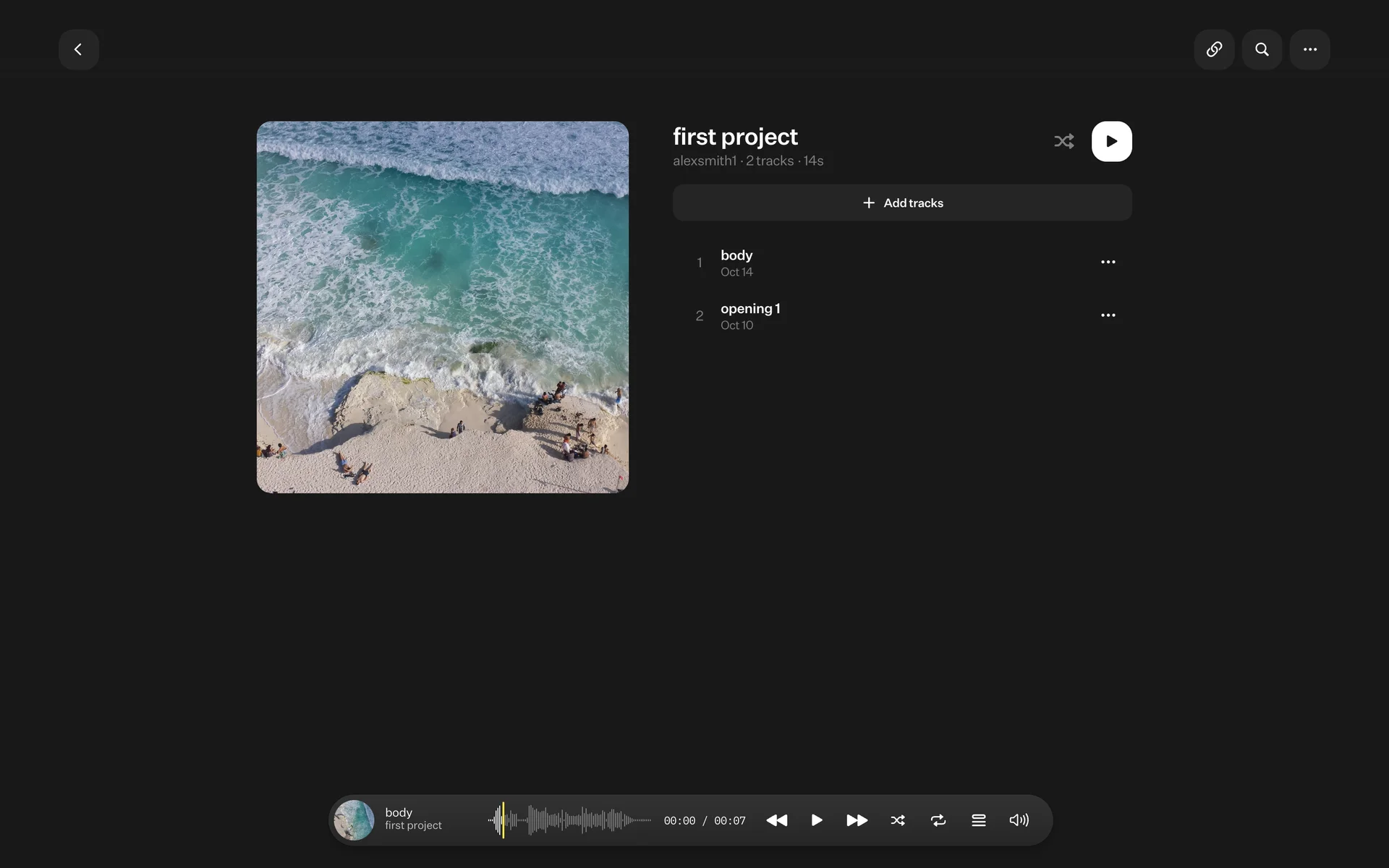Toggle shuffle in the player bar
The height and width of the screenshot is (868, 1389).
(898, 820)
